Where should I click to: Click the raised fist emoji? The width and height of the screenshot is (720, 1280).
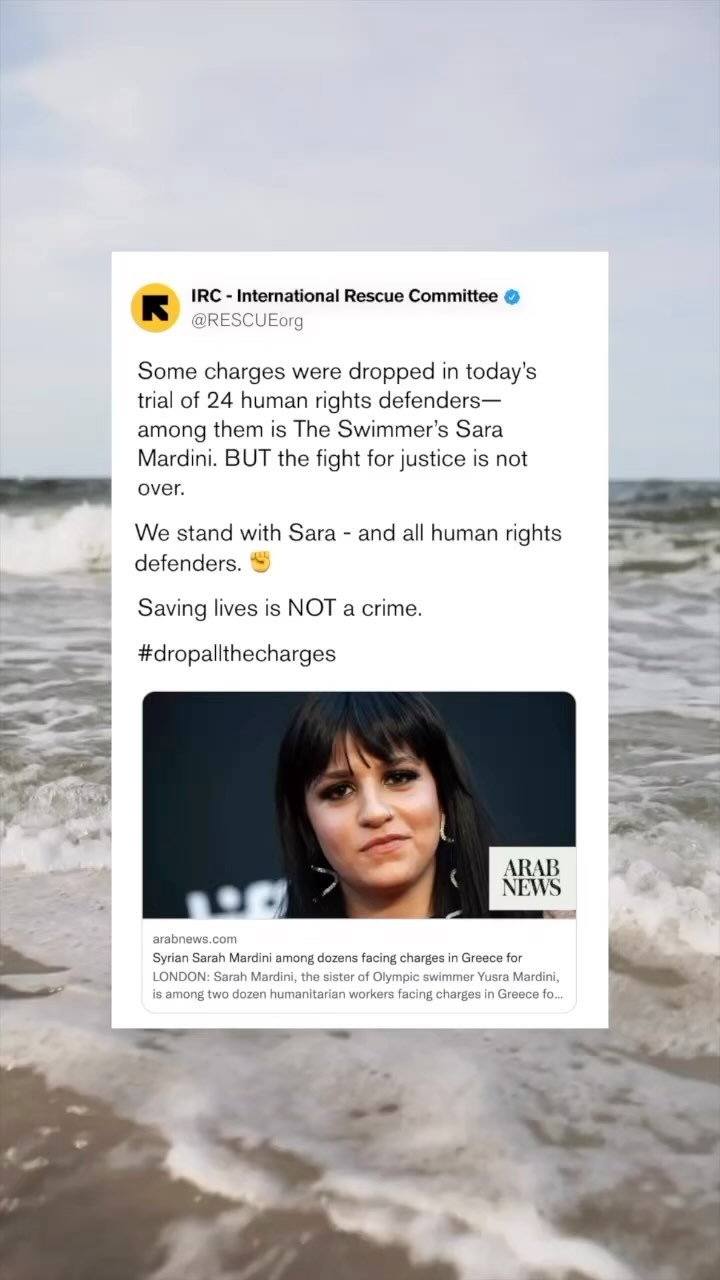[260, 563]
